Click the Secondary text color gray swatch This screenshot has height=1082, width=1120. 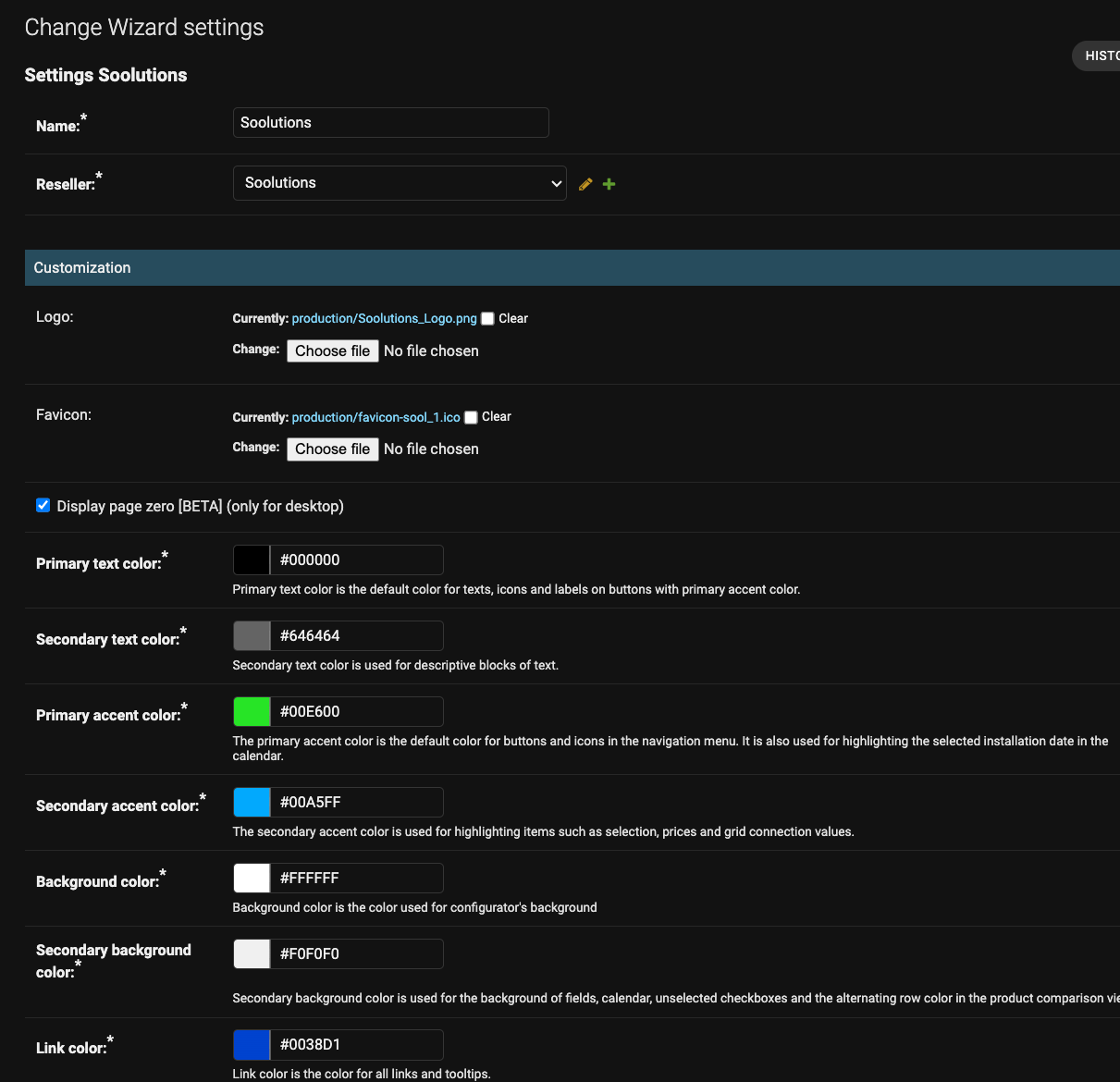click(x=252, y=636)
